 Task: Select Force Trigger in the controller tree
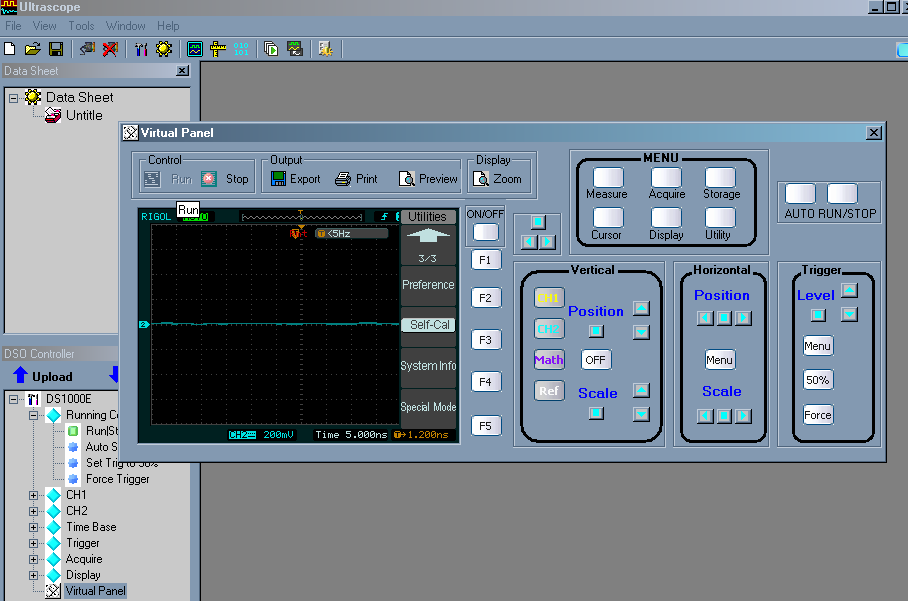[x=117, y=479]
